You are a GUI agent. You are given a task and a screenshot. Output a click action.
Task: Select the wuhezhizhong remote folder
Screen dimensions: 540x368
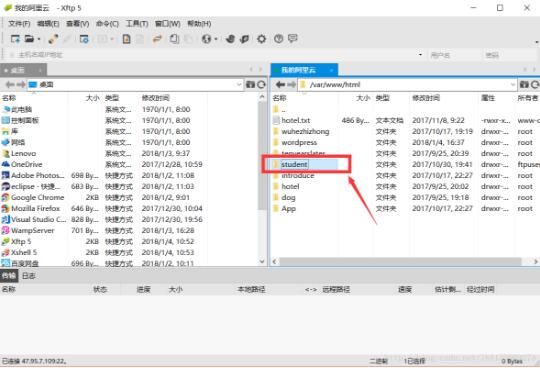click(x=305, y=132)
